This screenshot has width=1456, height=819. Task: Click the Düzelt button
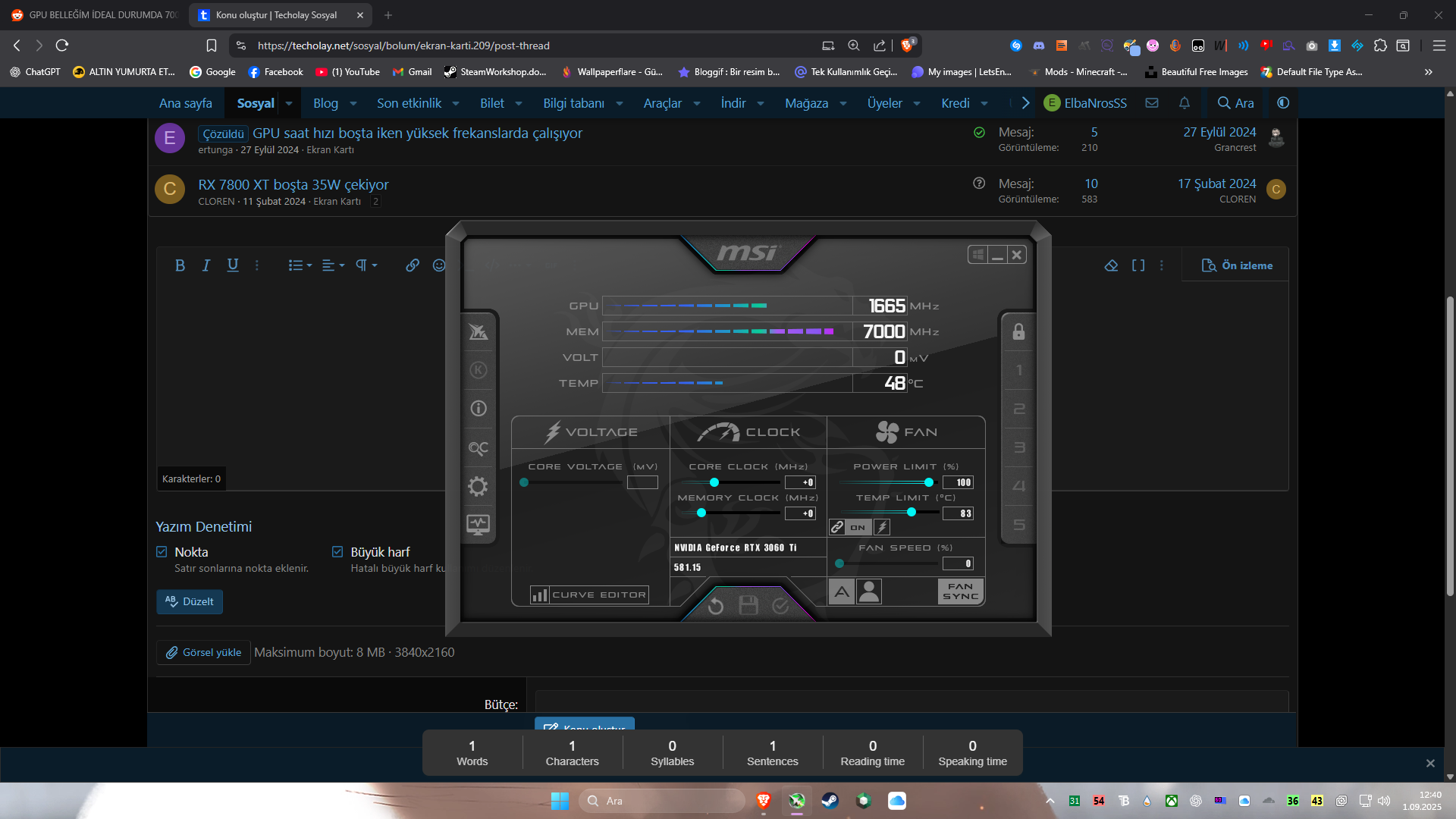[190, 601]
